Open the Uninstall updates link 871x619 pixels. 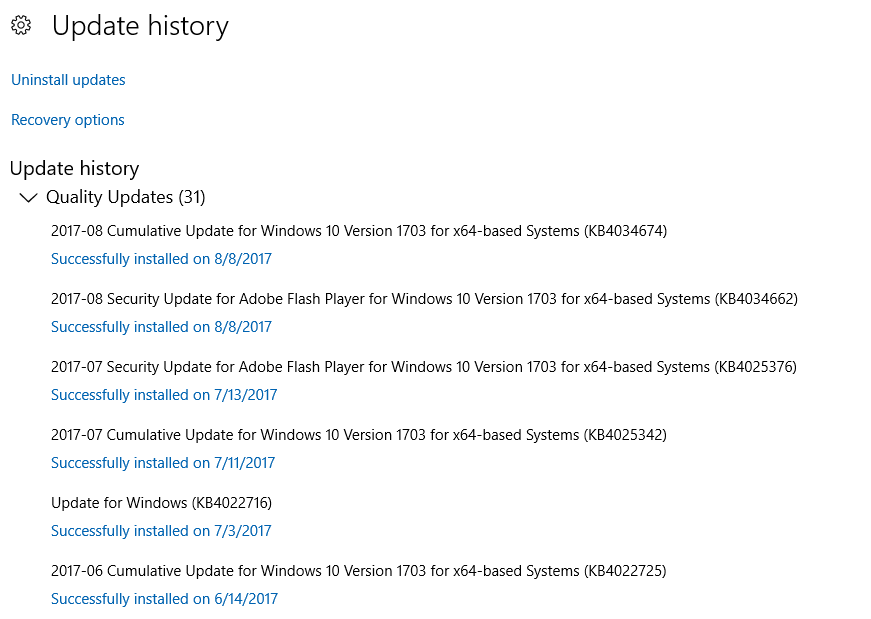point(68,80)
